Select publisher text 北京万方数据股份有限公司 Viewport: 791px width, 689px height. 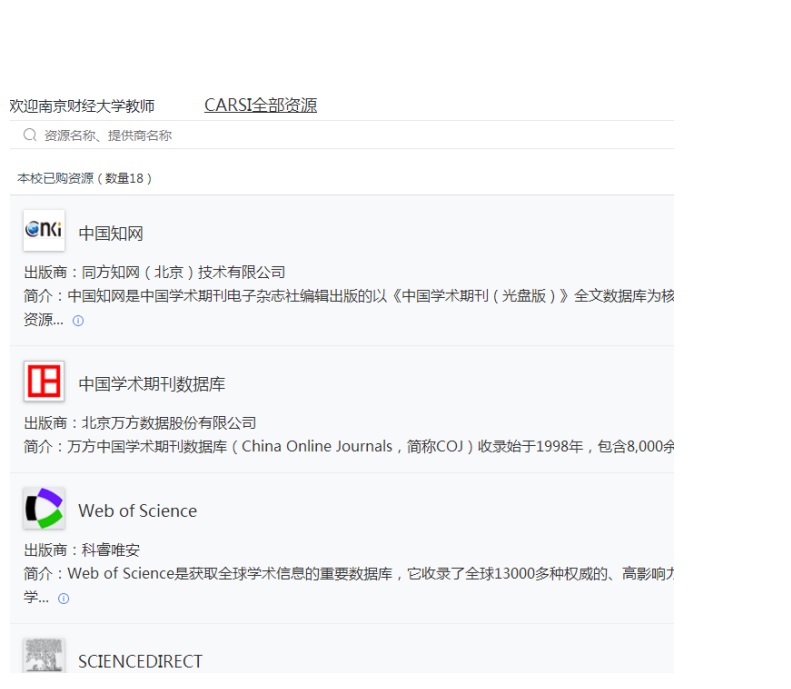tap(169, 423)
